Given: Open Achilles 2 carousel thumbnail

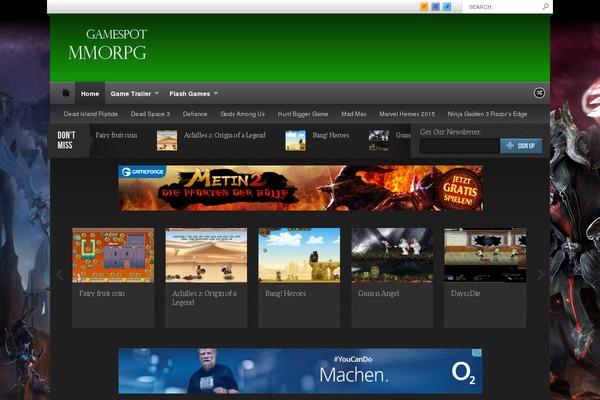Looking at the screenshot, I should (206, 255).
